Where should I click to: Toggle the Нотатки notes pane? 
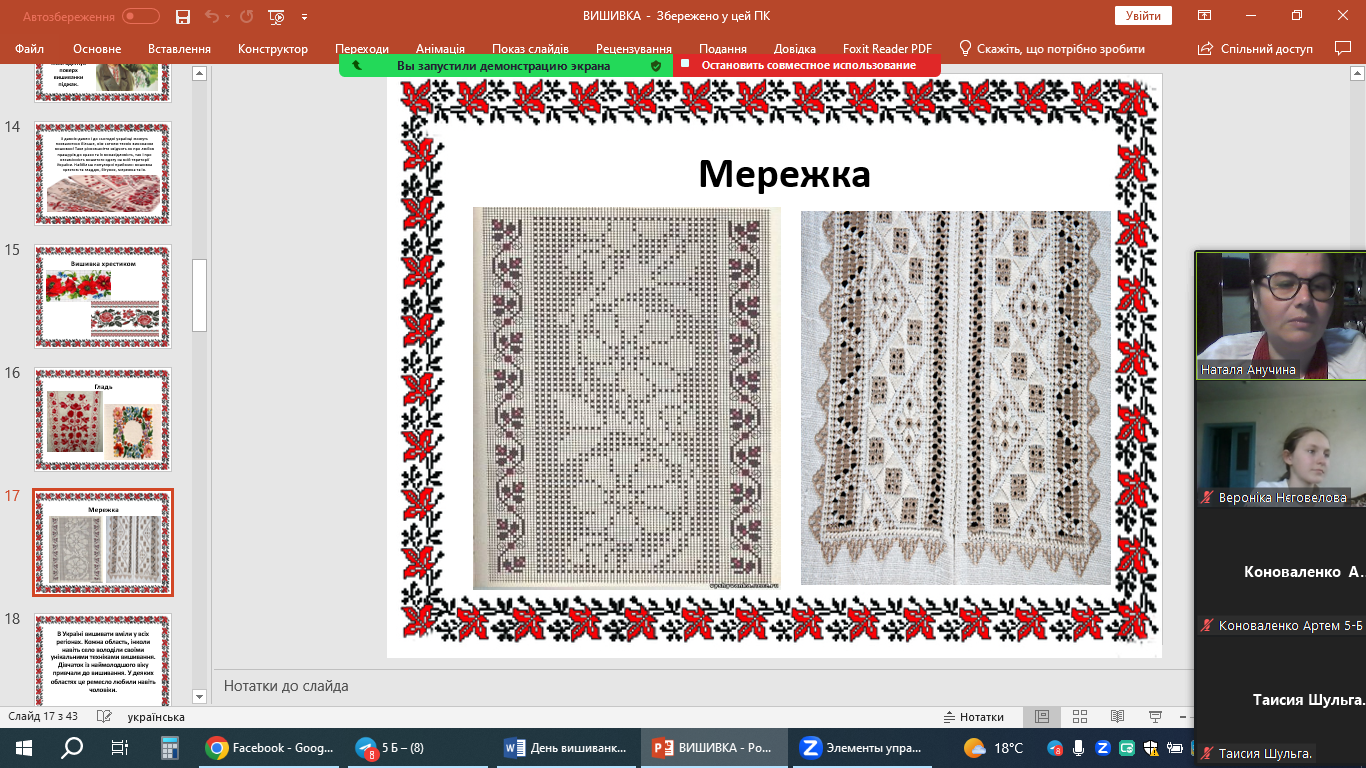(974, 717)
